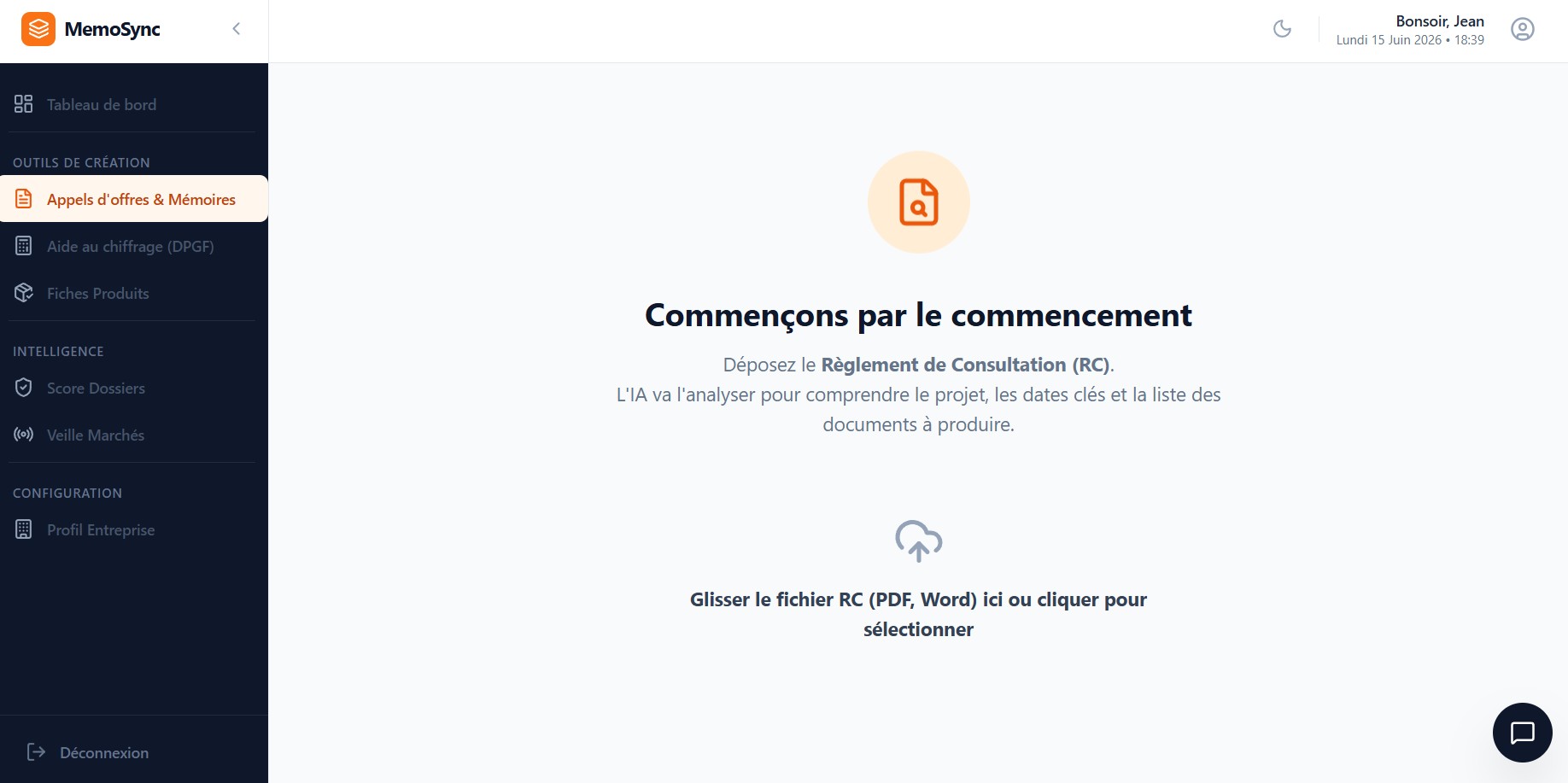This screenshot has width=1568, height=783.
Task: Click the cloud upload icon
Action: click(x=918, y=541)
